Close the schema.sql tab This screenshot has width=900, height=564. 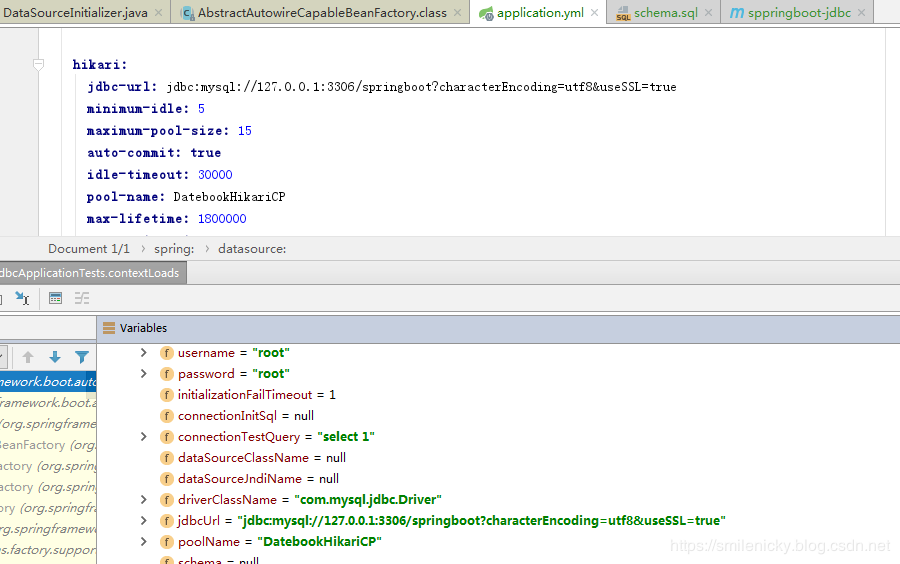coord(709,13)
